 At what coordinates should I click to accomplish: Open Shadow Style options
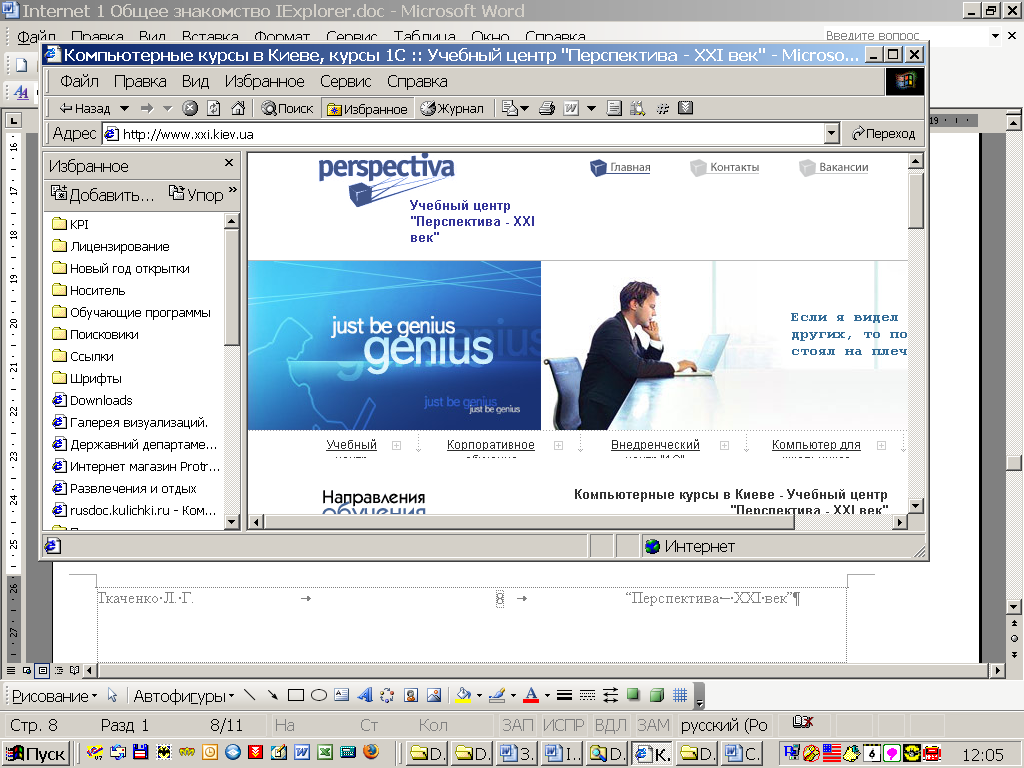point(633,696)
